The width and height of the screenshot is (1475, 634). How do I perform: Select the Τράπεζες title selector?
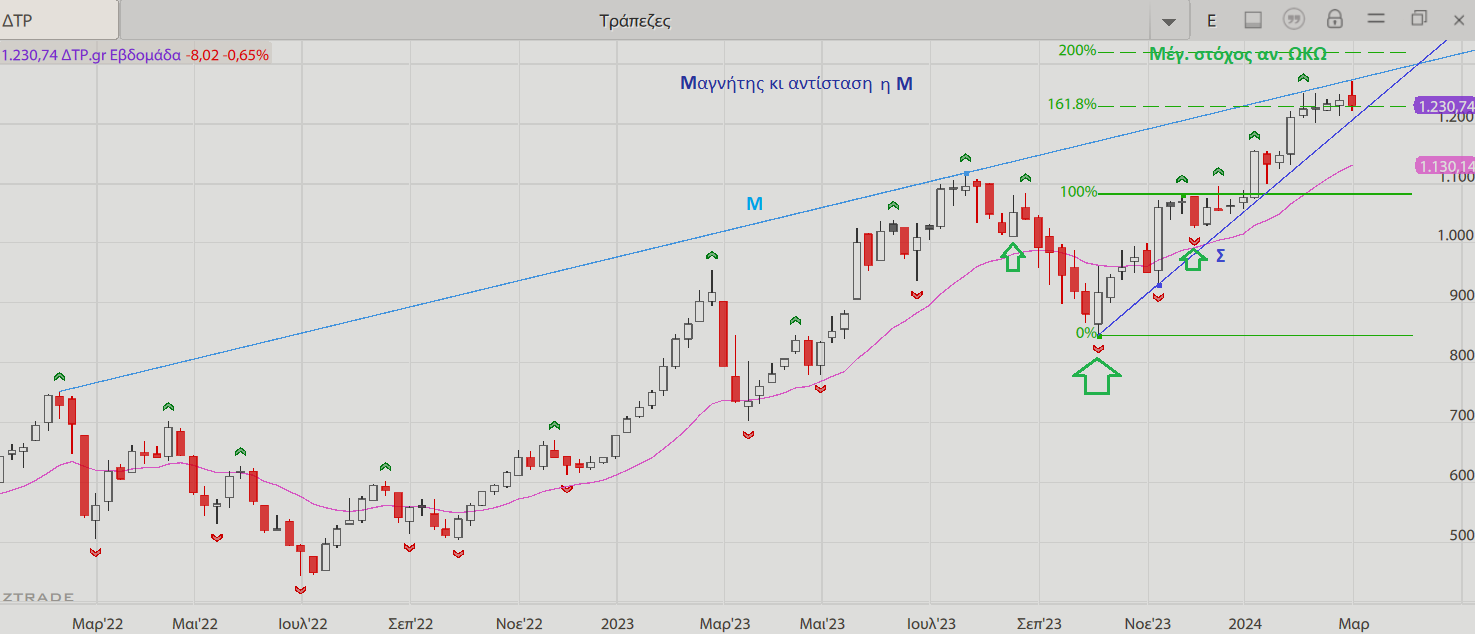click(634, 20)
